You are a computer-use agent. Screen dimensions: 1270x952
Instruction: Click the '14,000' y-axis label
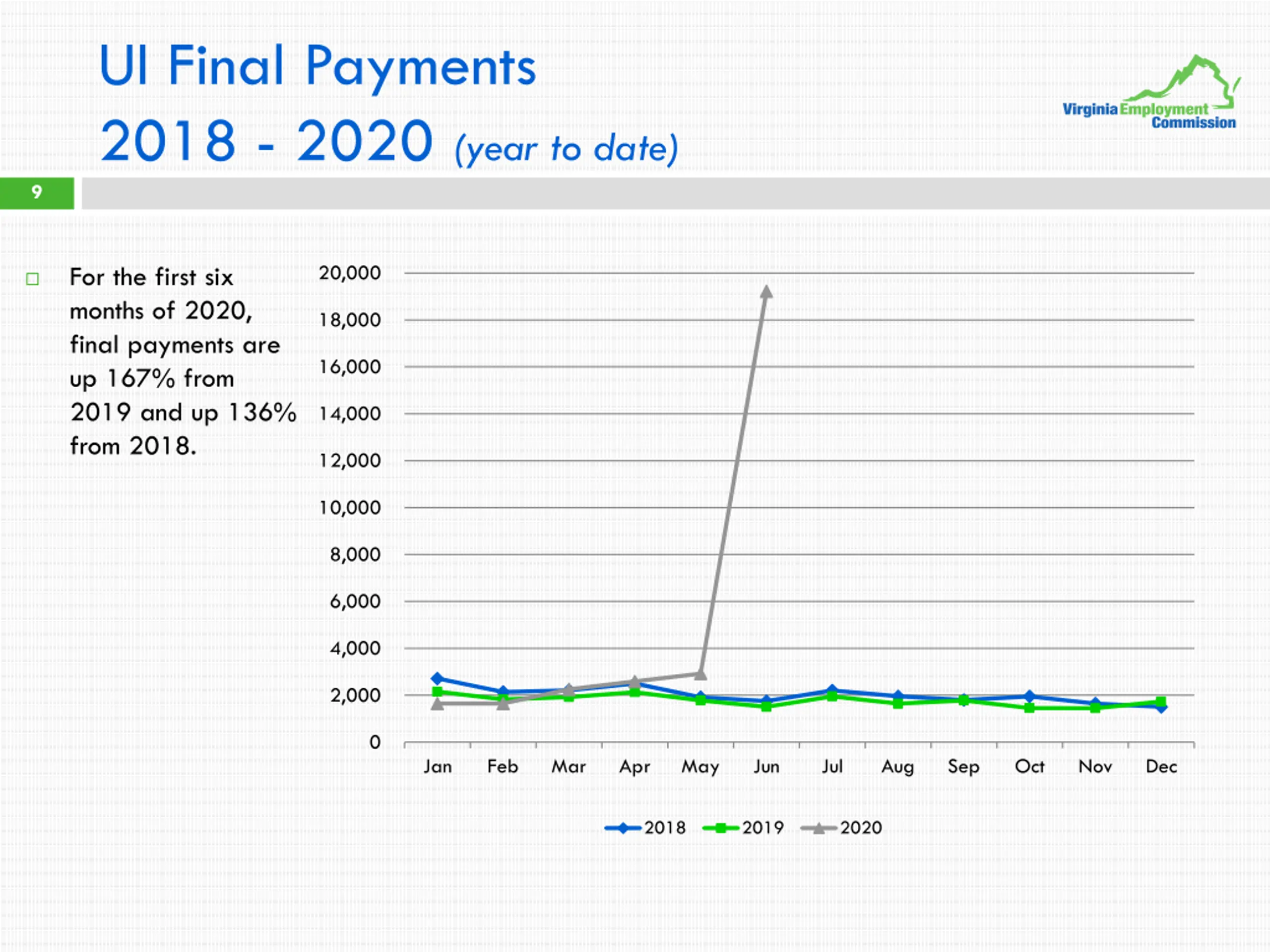click(x=350, y=414)
